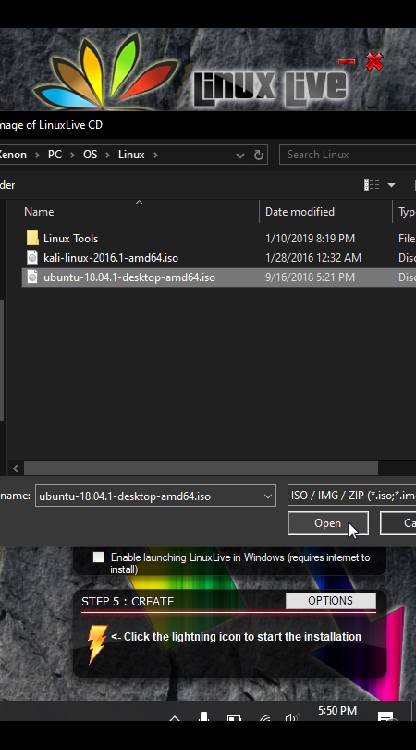Click the horizontal scrollbar thumb in file list
This screenshot has height=750, width=416.
pyautogui.click(x=201, y=468)
